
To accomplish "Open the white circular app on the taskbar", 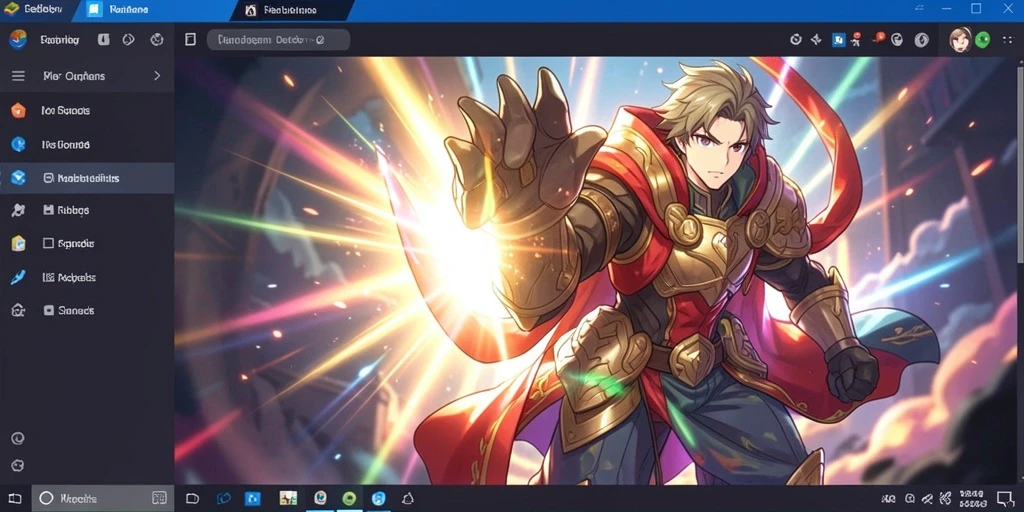I will pos(320,498).
